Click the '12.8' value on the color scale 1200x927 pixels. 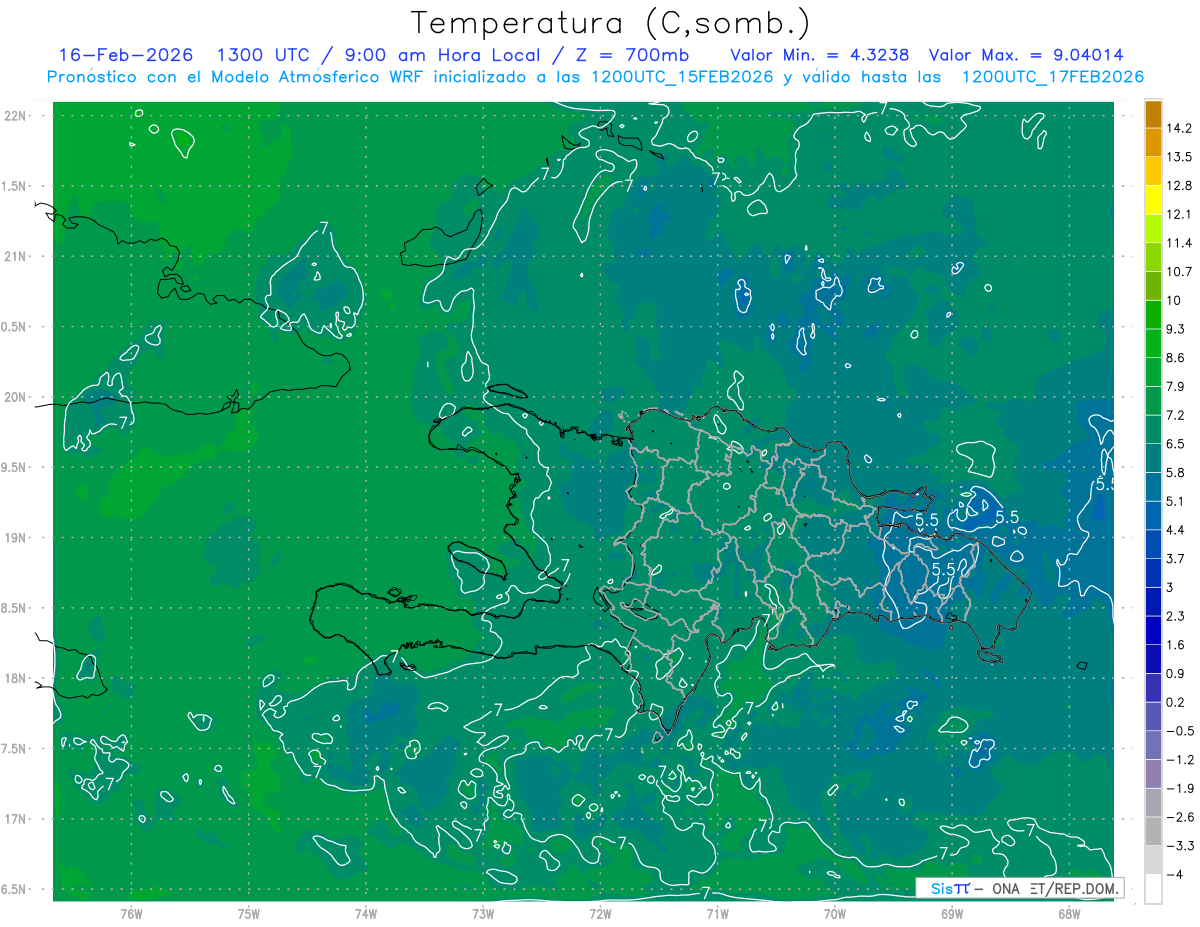[1179, 186]
